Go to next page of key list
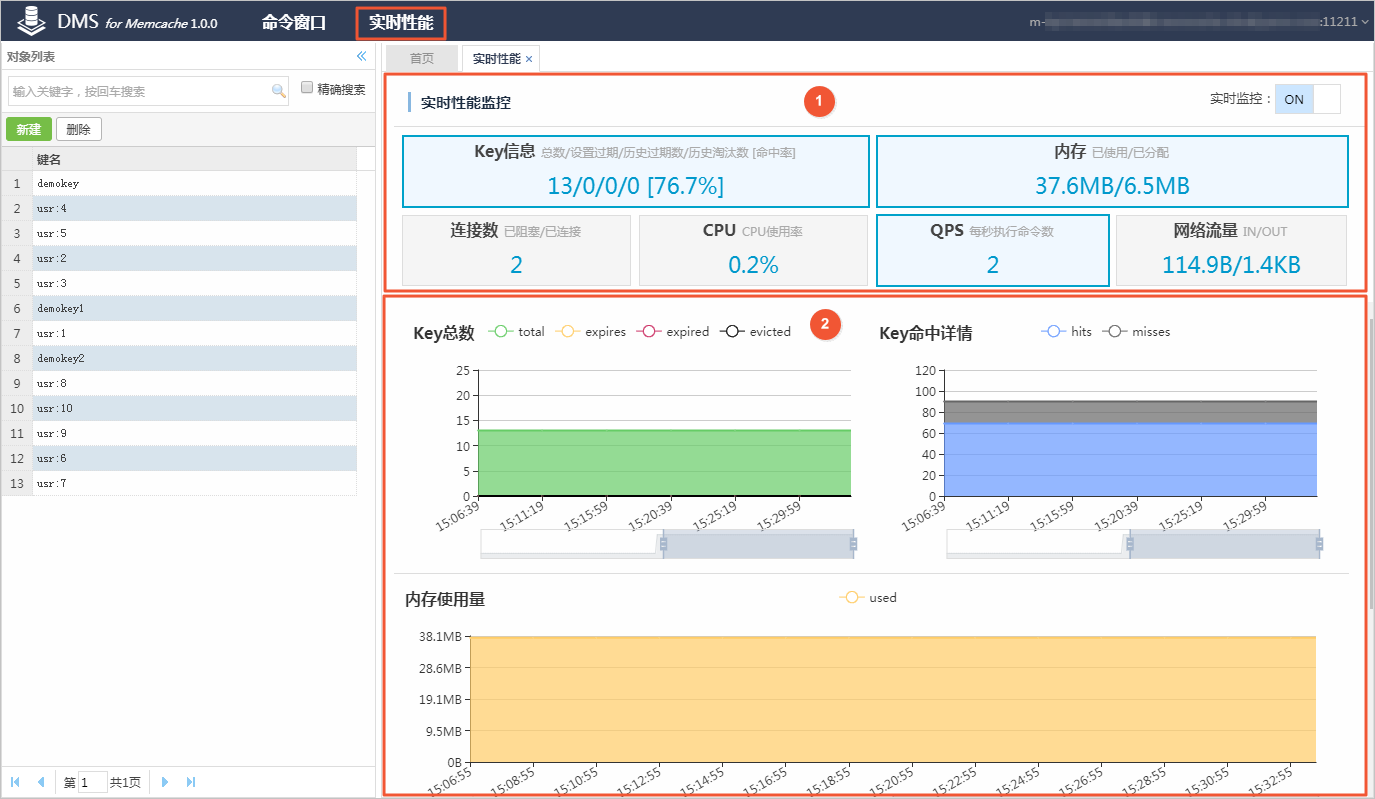1375x799 pixels. pos(165,782)
